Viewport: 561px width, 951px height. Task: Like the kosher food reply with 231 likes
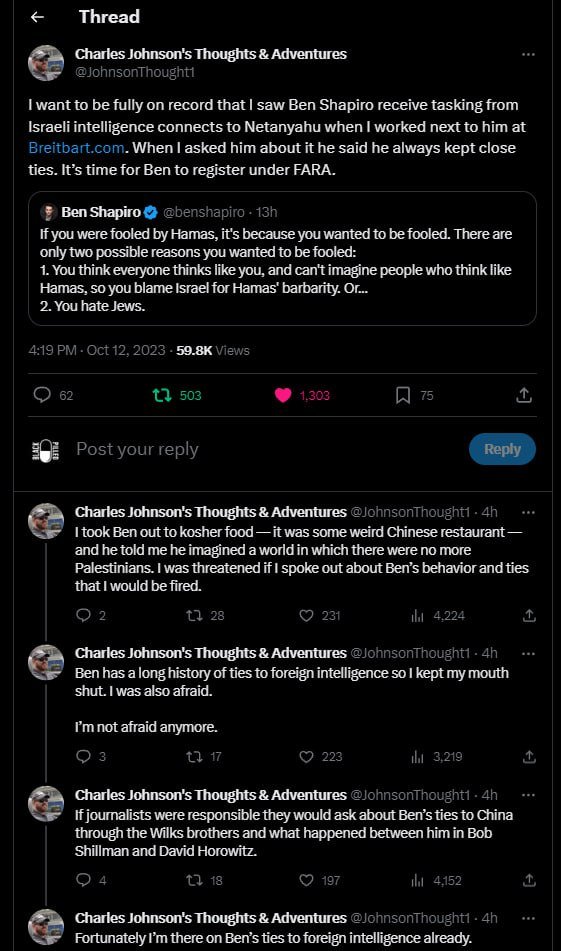(306, 616)
